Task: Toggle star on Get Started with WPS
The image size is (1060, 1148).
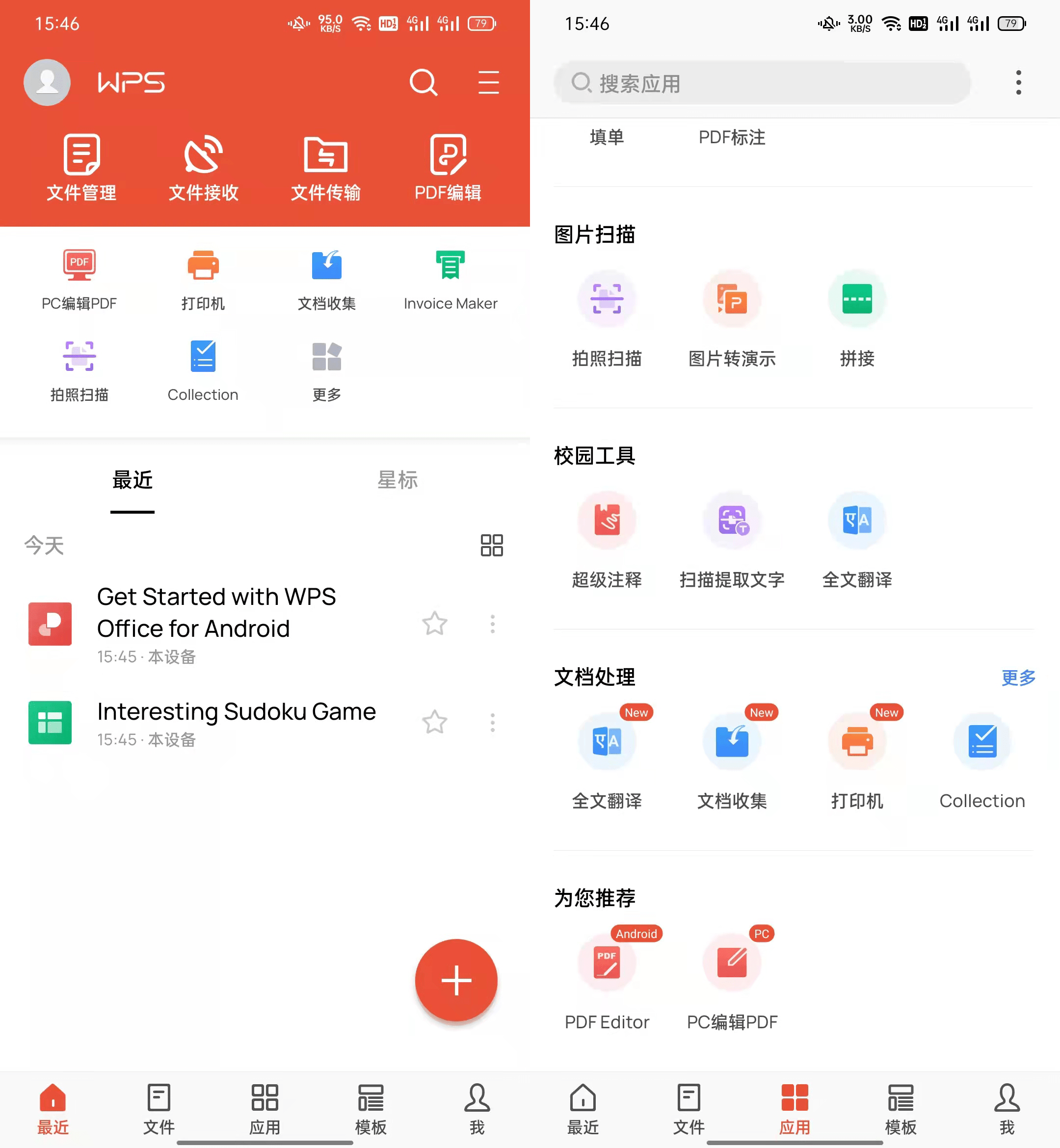Action: tap(435, 622)
